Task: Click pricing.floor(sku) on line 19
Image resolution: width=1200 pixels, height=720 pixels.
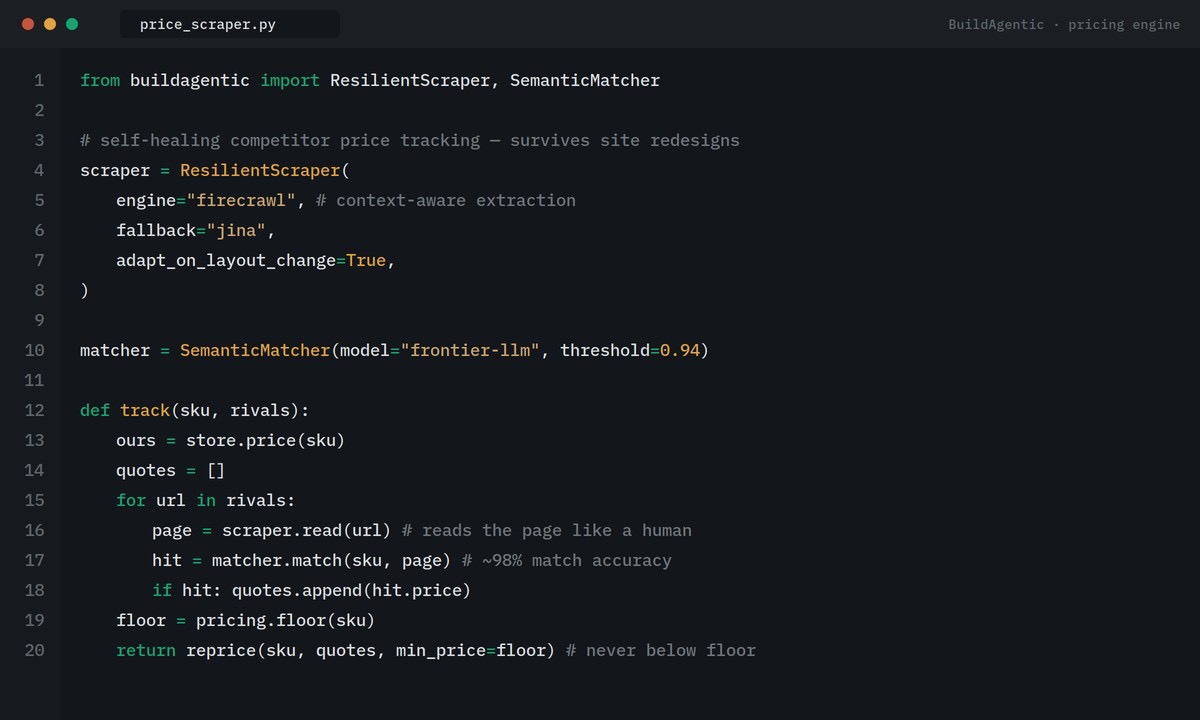Action: click(286, 620)
